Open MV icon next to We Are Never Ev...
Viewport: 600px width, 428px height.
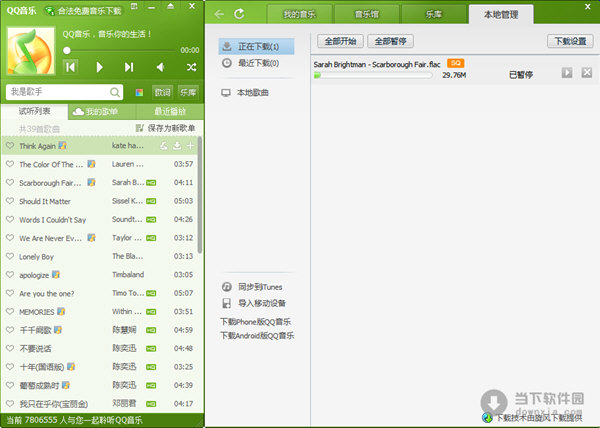click(91, 238)
